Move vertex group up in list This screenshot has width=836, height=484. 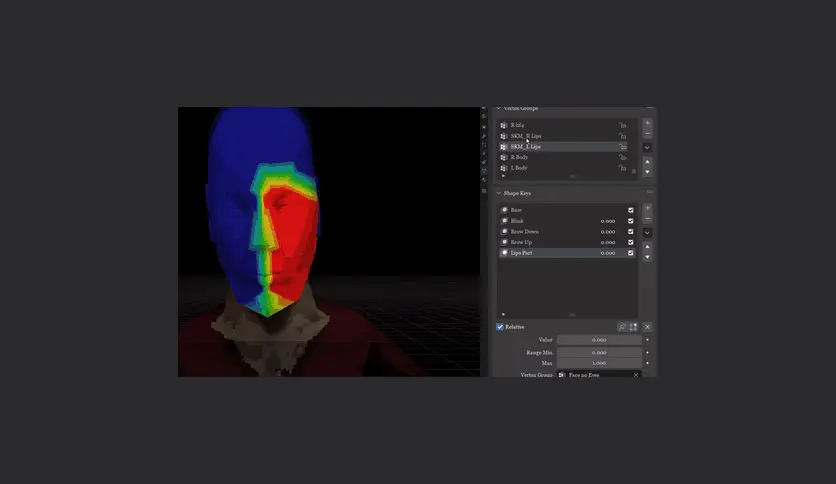tap(647, 162)
